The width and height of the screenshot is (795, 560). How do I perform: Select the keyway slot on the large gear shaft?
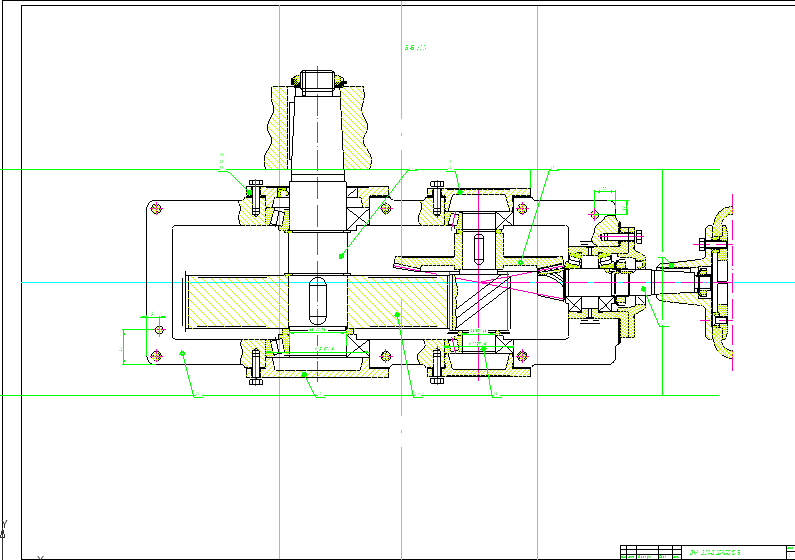(318, 297)
